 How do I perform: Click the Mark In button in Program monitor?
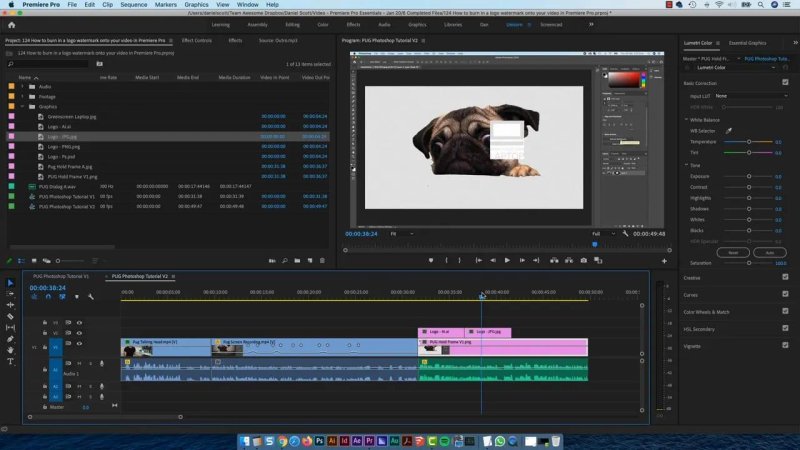(446, 260)
